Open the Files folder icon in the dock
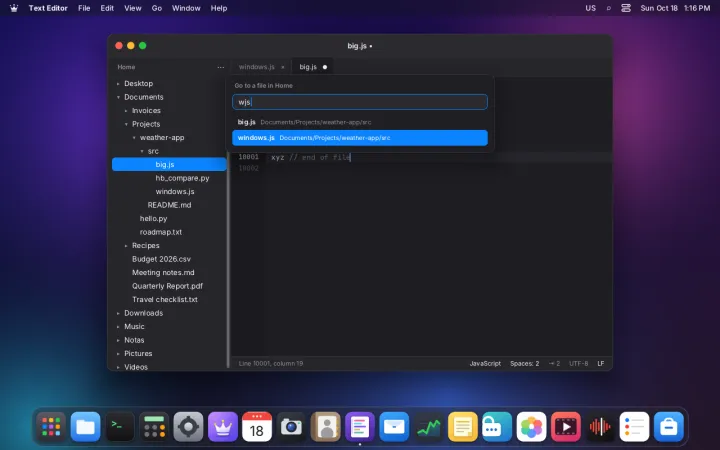Viewport: 720px width, 450px height. 85,427
